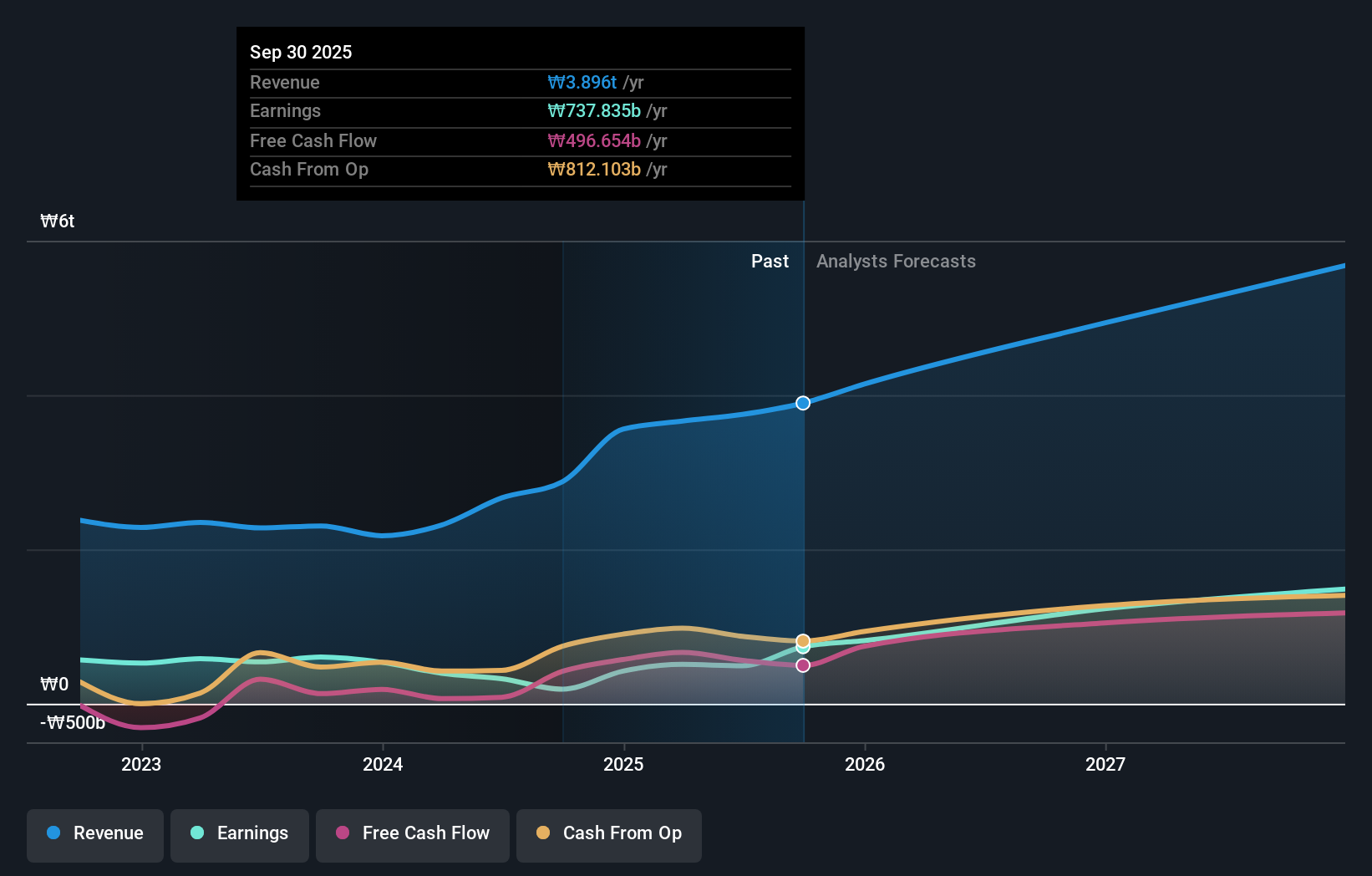The width and height of the screenshot is (1372, 876).
Task: Click the orange Cash From Op legend dot
Action: pos(543,833)
